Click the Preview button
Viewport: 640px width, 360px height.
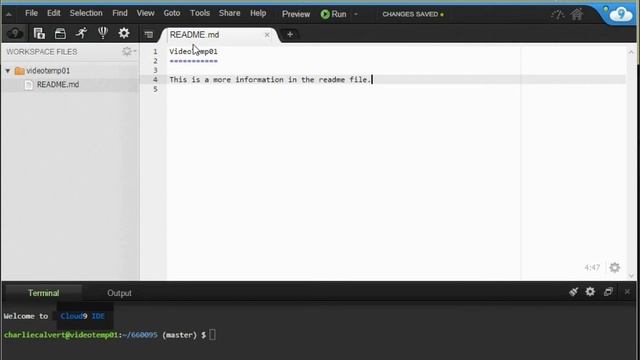click(x=296, y=14)
